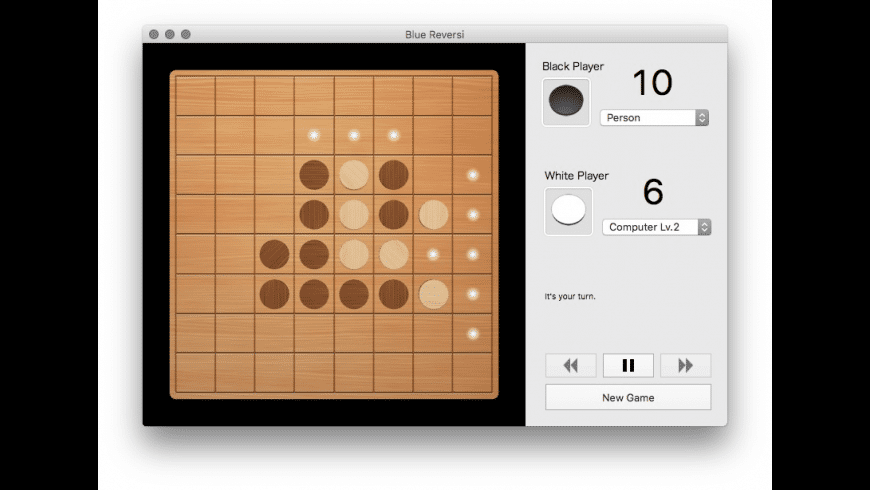This screenshot has width=870, height=490.
Task: Click the empty top-left corner board square
Action: [x=195, y=95]
